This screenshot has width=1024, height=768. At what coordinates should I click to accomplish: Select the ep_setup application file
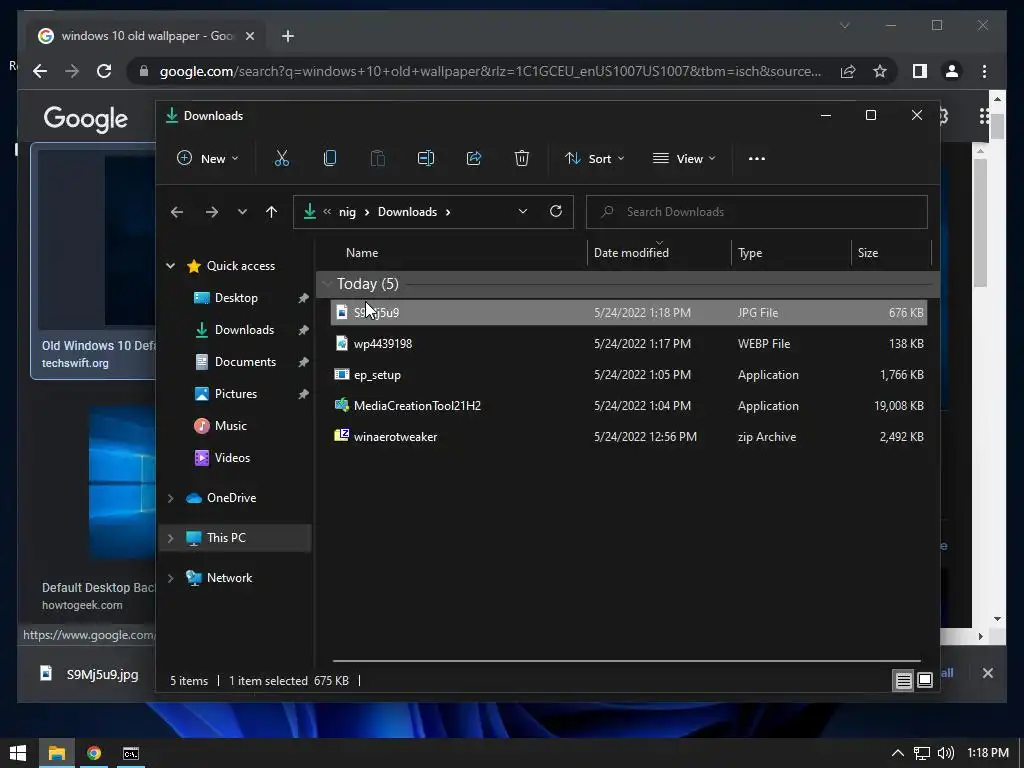pyautogui.click(x=628, y=375)
